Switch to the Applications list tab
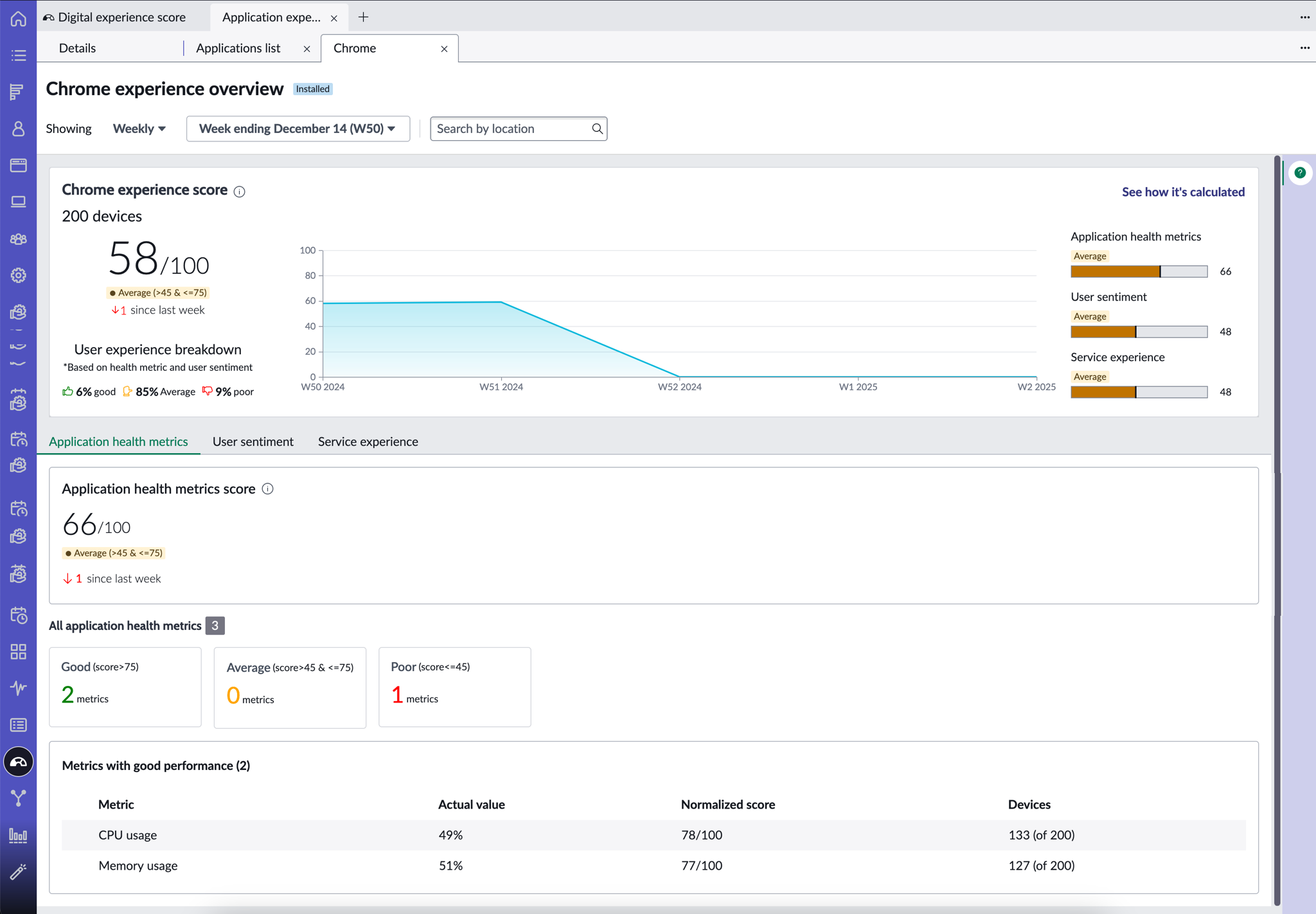This screenshot has width=1316, height=914. click(x=238, y=48)
